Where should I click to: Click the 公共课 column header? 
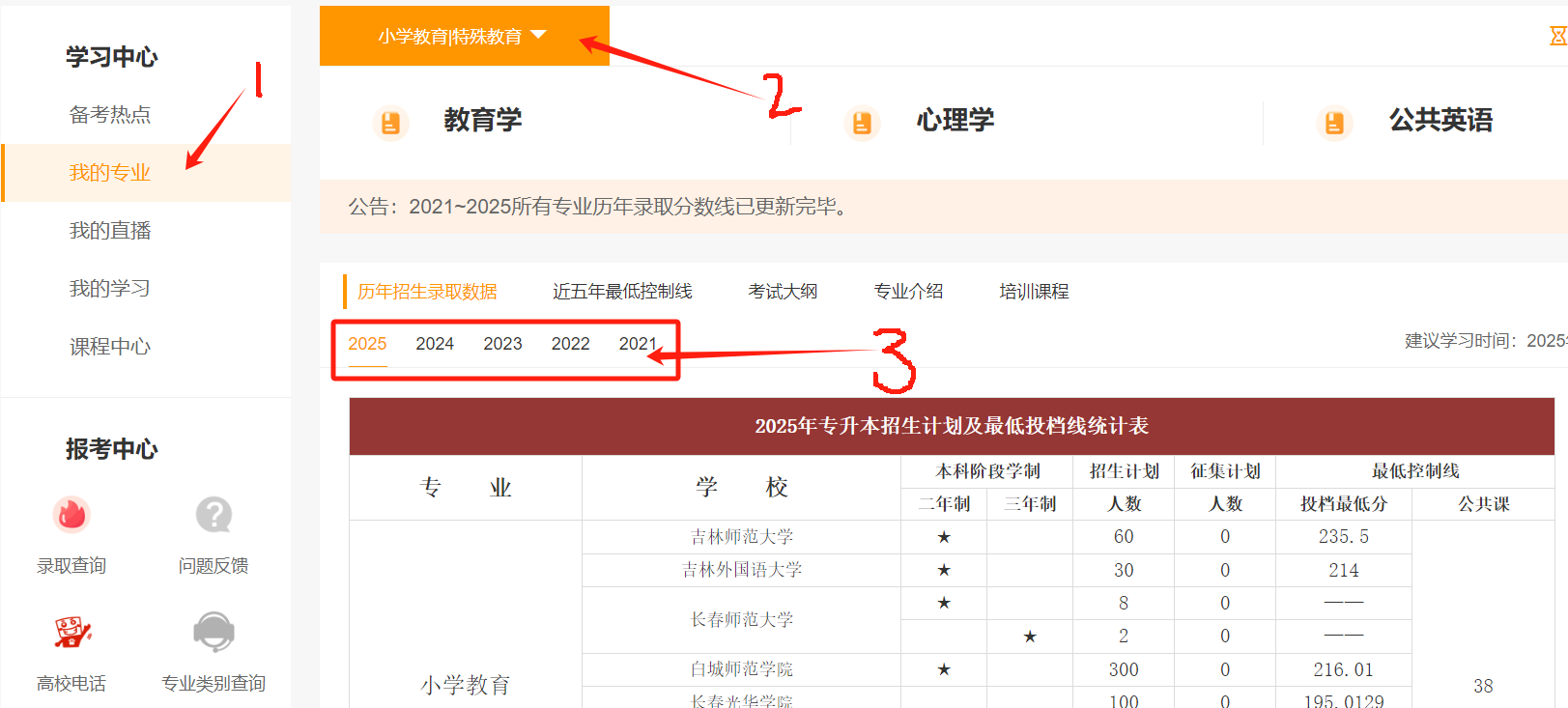[x=1484, y=504]
